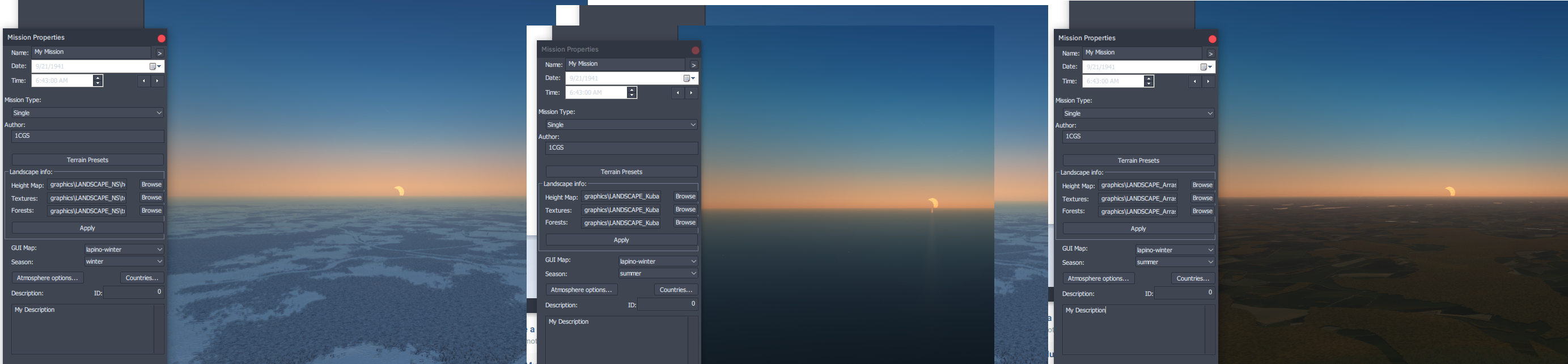Expand GUI Map dropdown in LANDSCAPE_Arras panel
This screenshot has width=1568, height=364.
coord(1175,250)
